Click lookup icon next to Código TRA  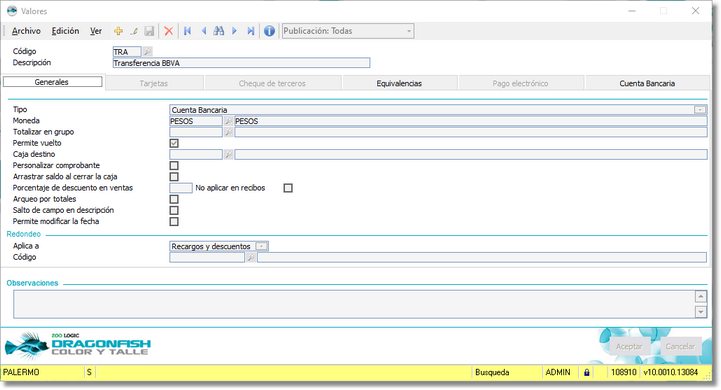pos(147,52)
